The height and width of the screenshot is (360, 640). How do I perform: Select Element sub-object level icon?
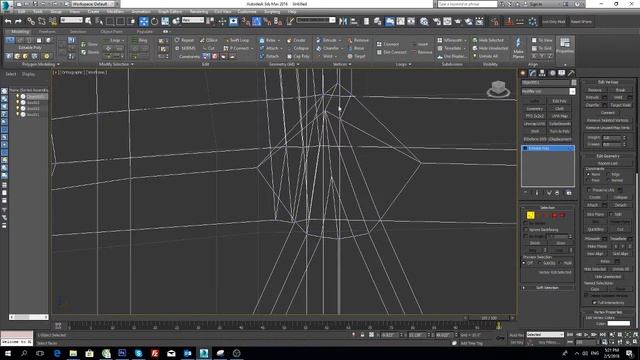(x=562, y=215)
